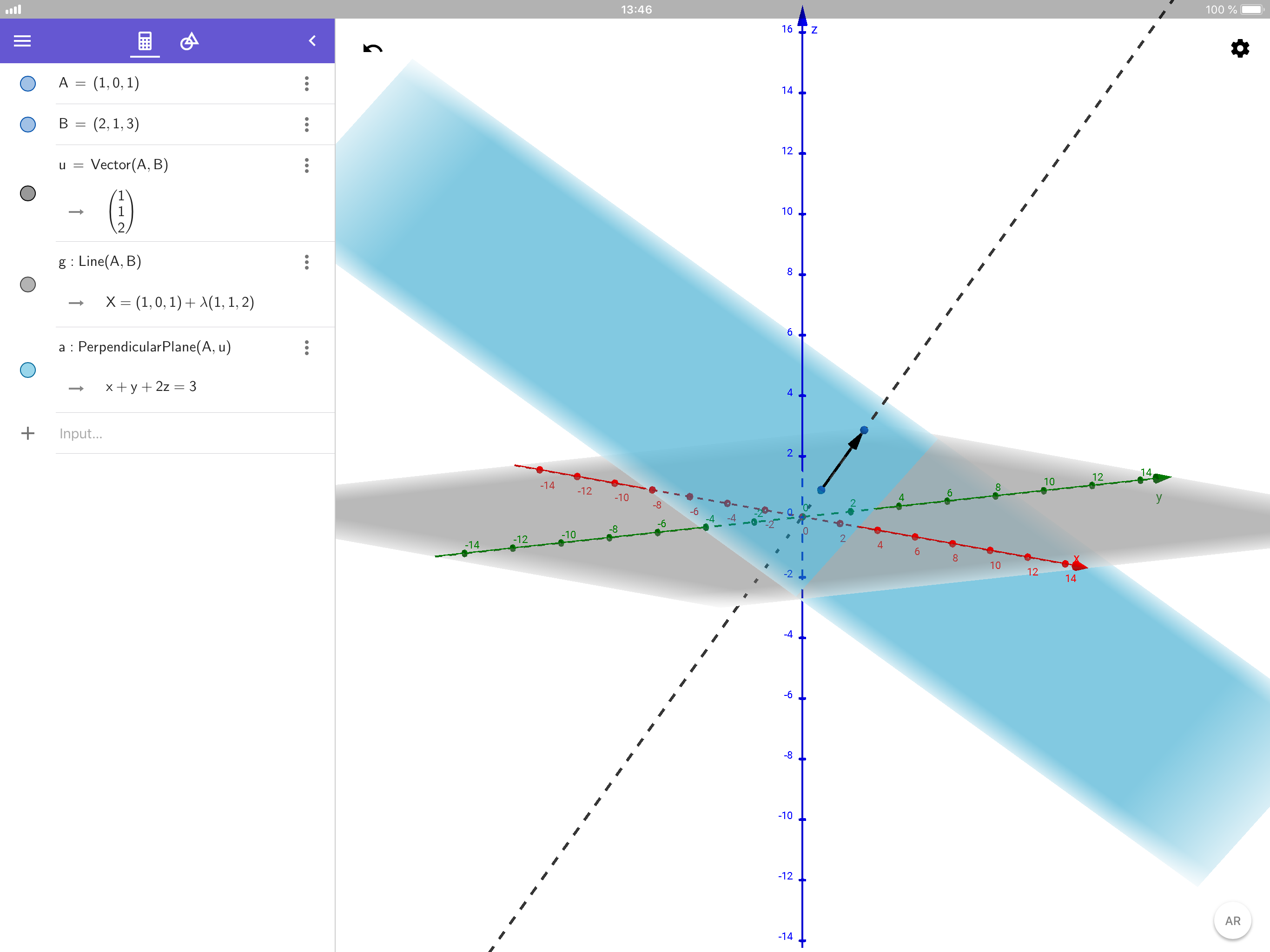Click plane a's blue color marble

27,370
